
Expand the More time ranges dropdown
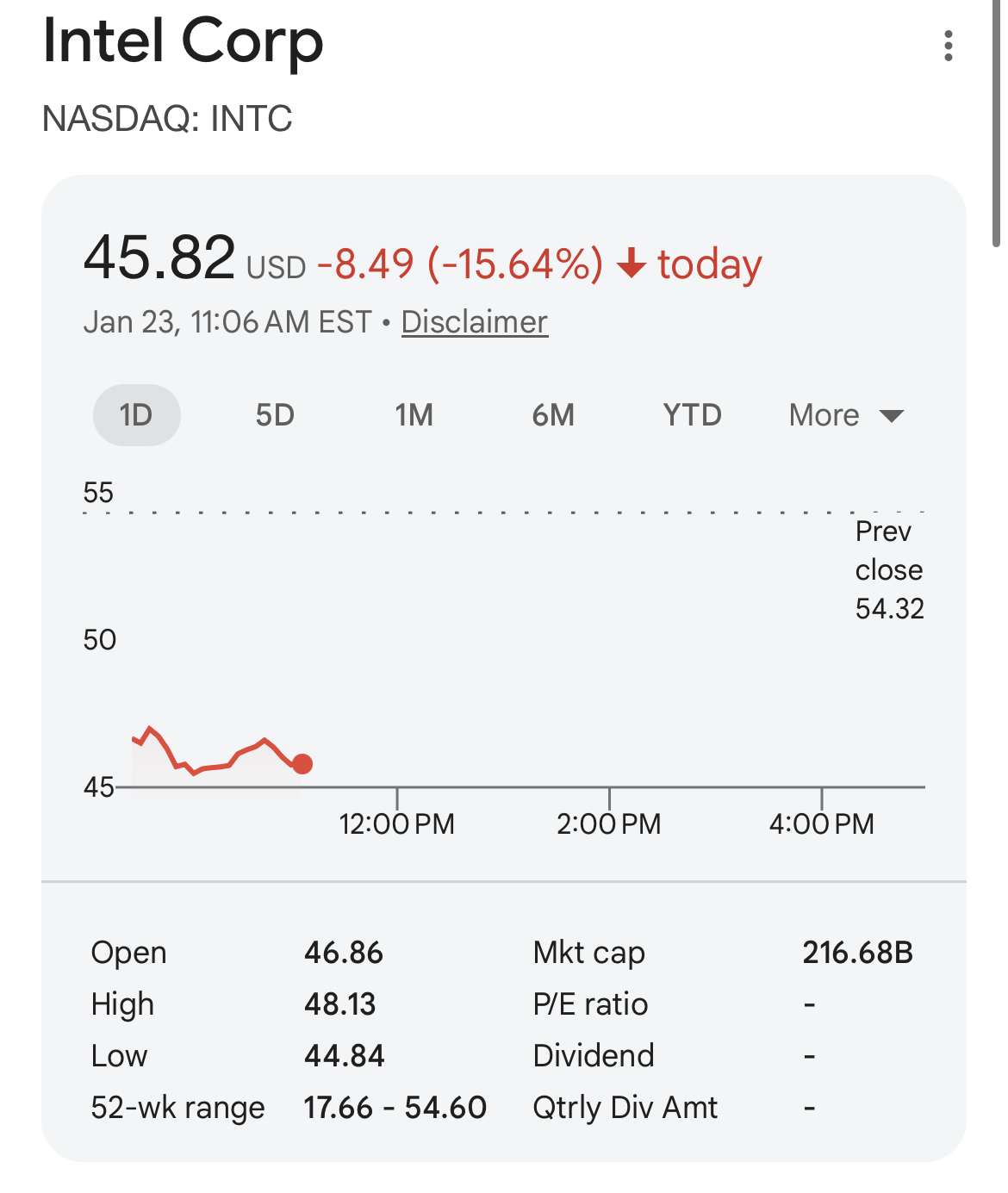click(x=846, y=416)
